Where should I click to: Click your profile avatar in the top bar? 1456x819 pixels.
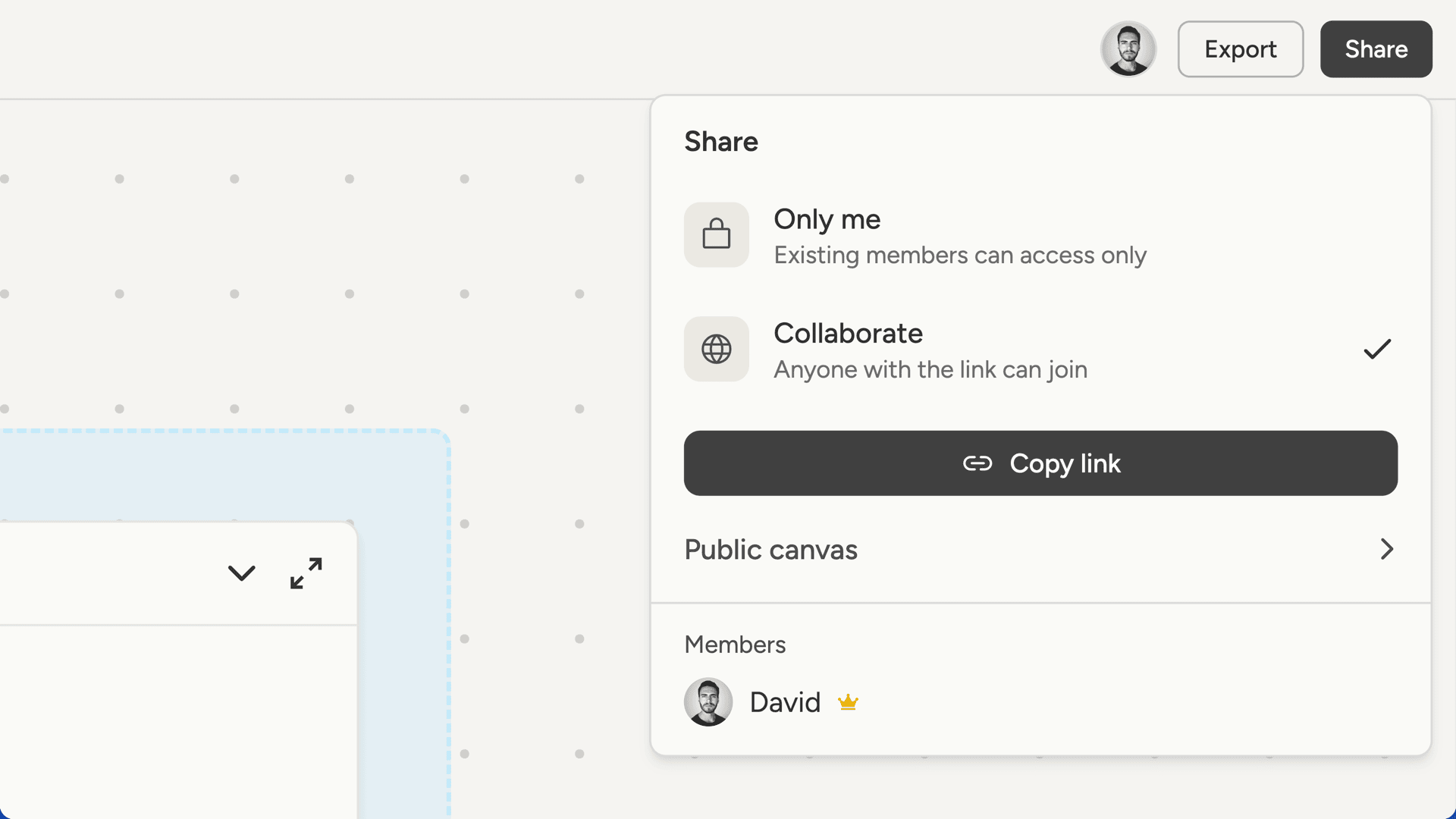(x=1128, y=49)
